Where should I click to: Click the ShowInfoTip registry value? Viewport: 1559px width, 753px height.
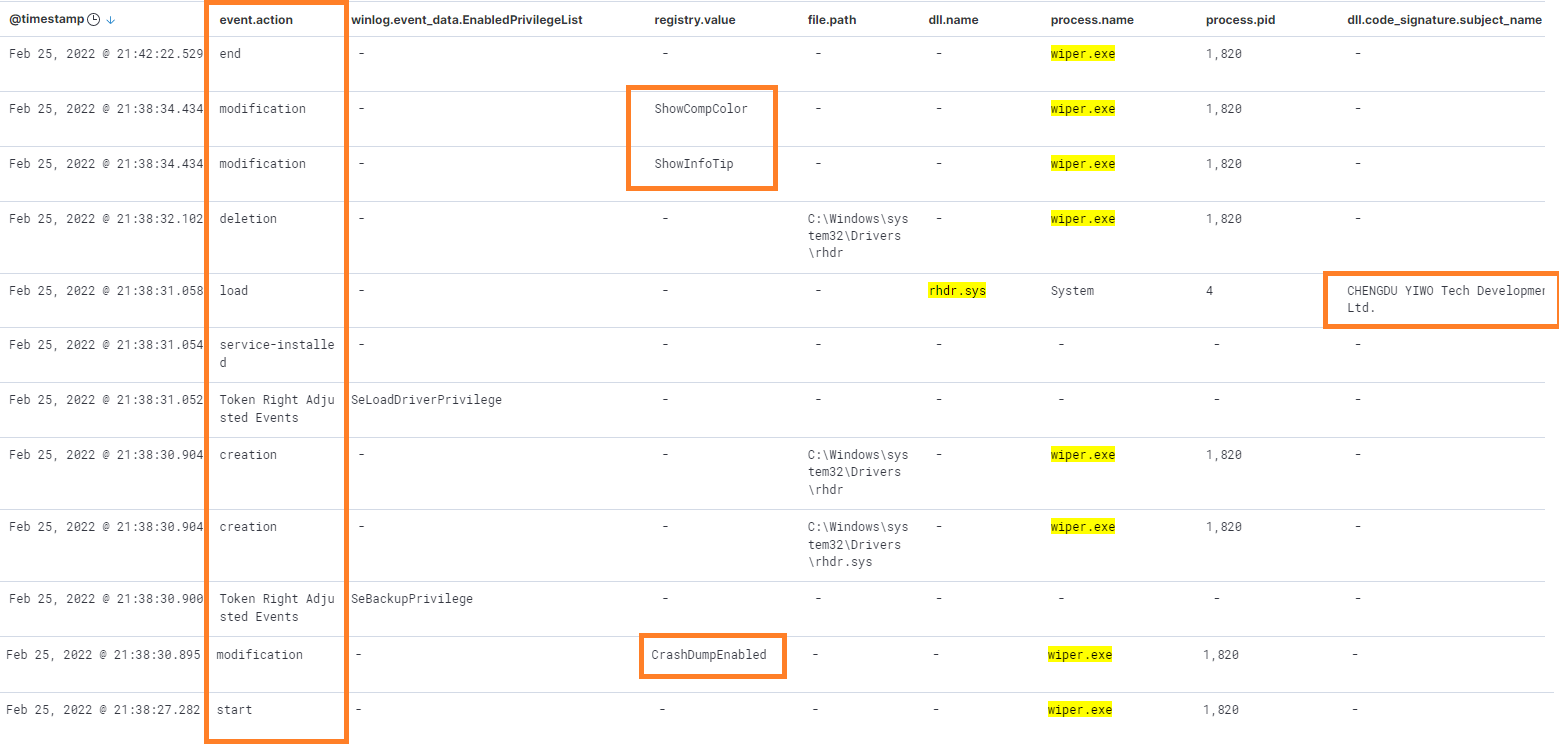694,164
